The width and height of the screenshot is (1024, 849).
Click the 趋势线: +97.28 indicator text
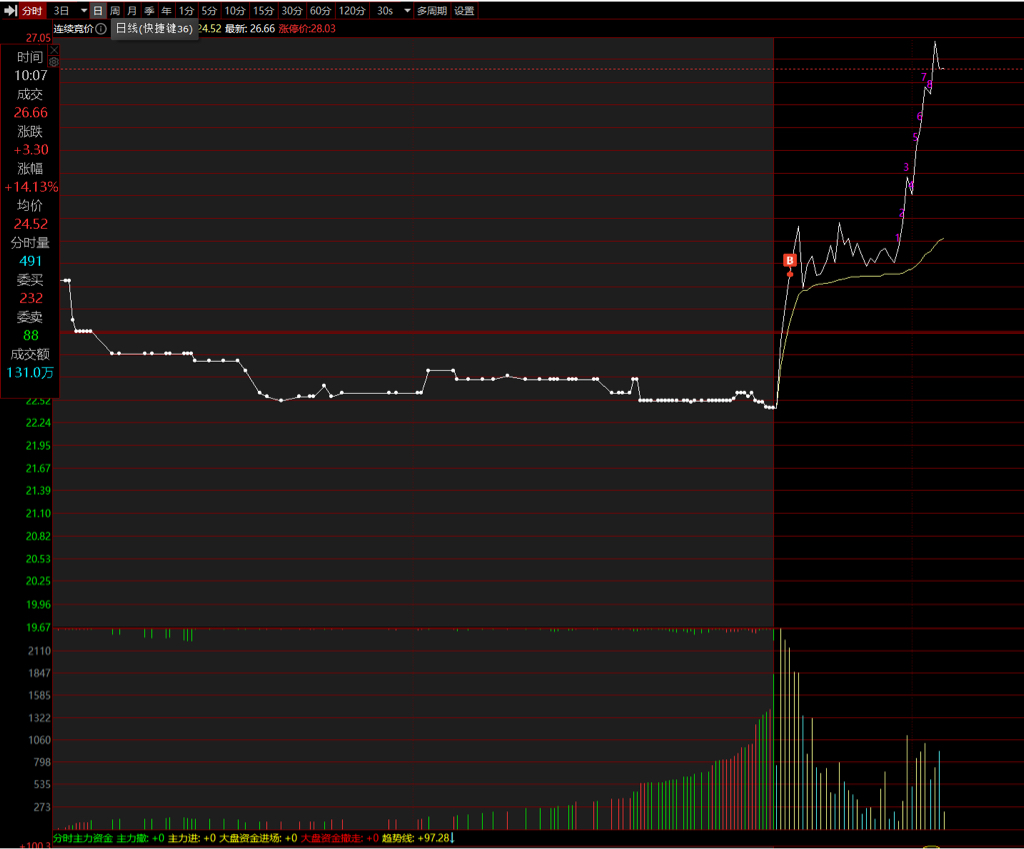pyautogui.click(x=418, y=838)
